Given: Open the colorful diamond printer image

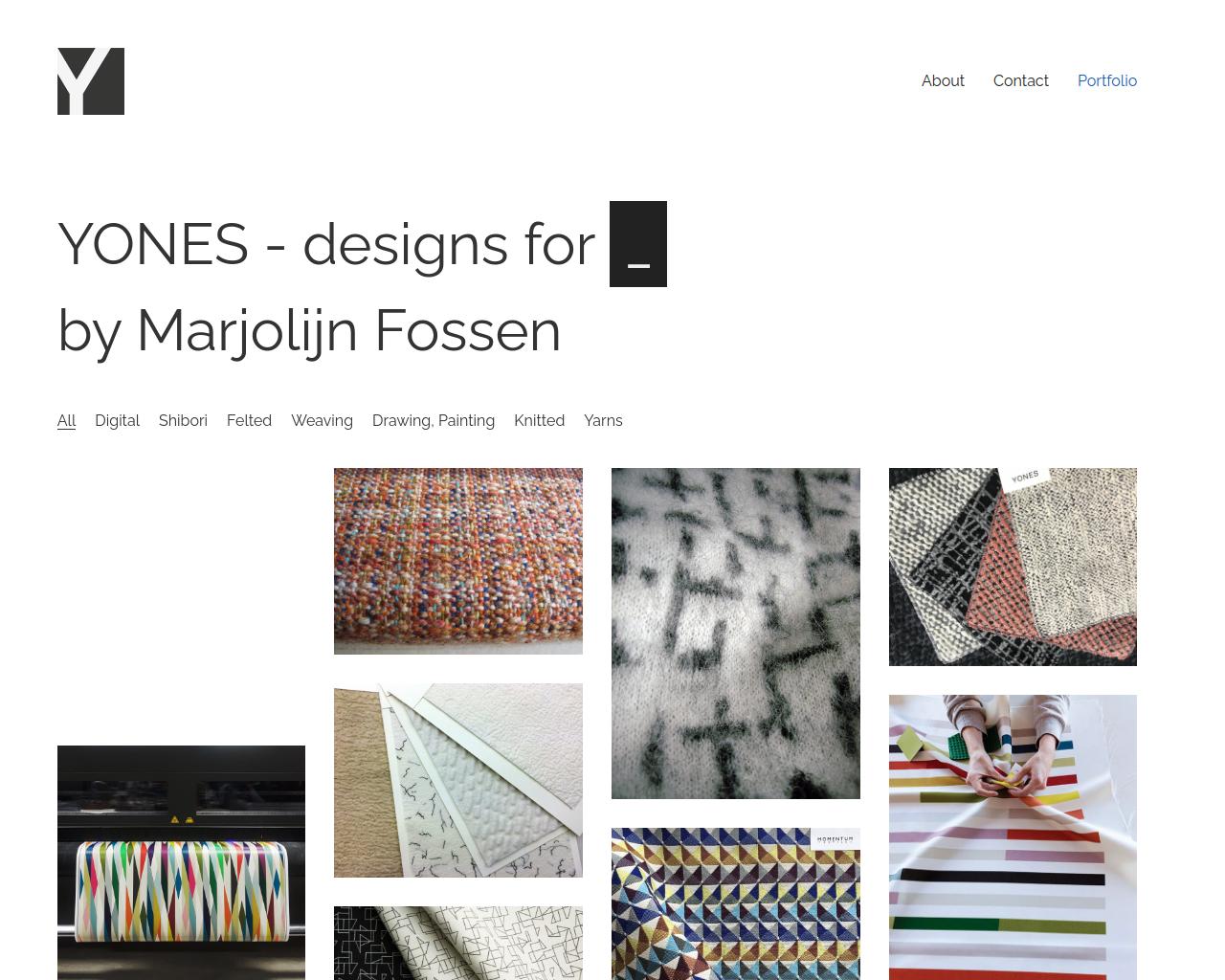Looking at the screenshot, I should click(x=181, y=862).
